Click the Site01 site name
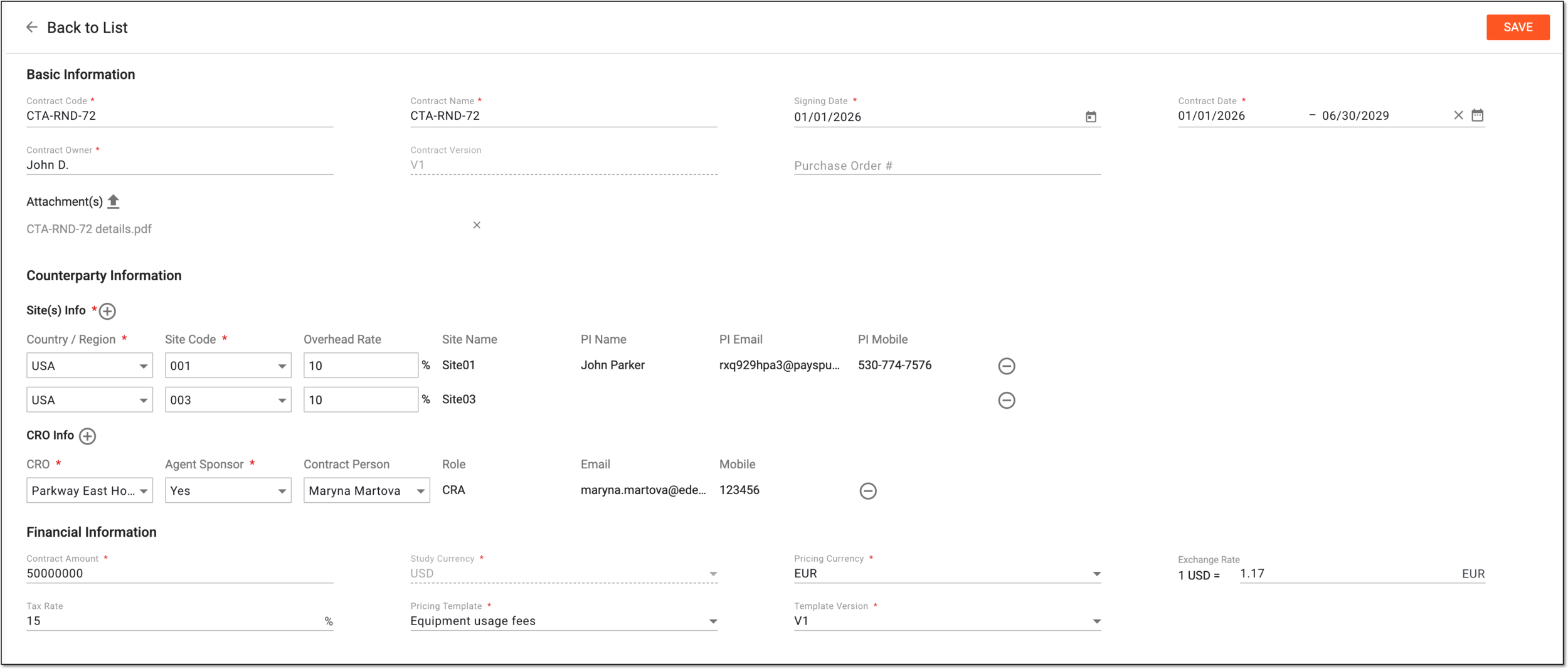Screen dimensions: 1568x669 (458, 365)
